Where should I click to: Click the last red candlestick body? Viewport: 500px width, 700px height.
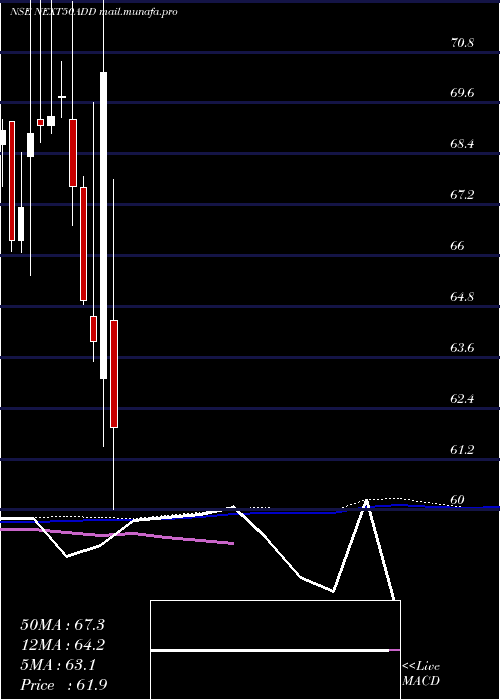(x=114, y=374)
